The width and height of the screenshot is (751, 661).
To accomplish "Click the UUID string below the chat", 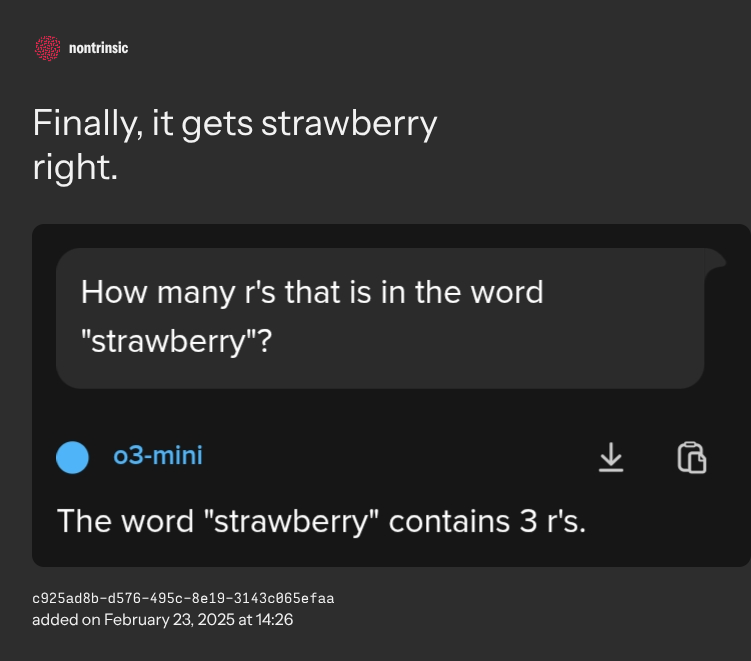I will [x=182, y=598].
